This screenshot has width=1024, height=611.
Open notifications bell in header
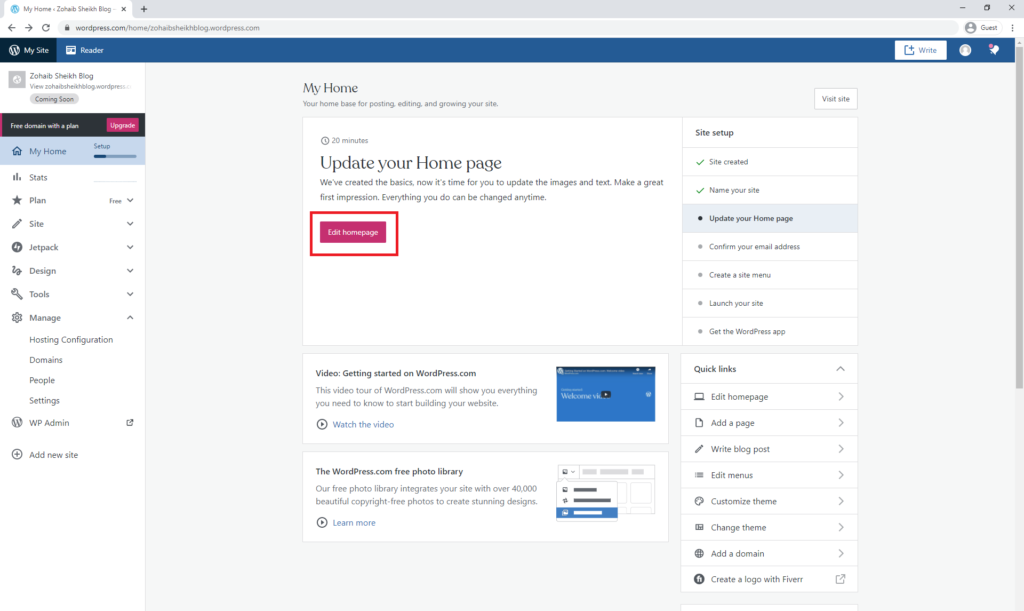993,50
